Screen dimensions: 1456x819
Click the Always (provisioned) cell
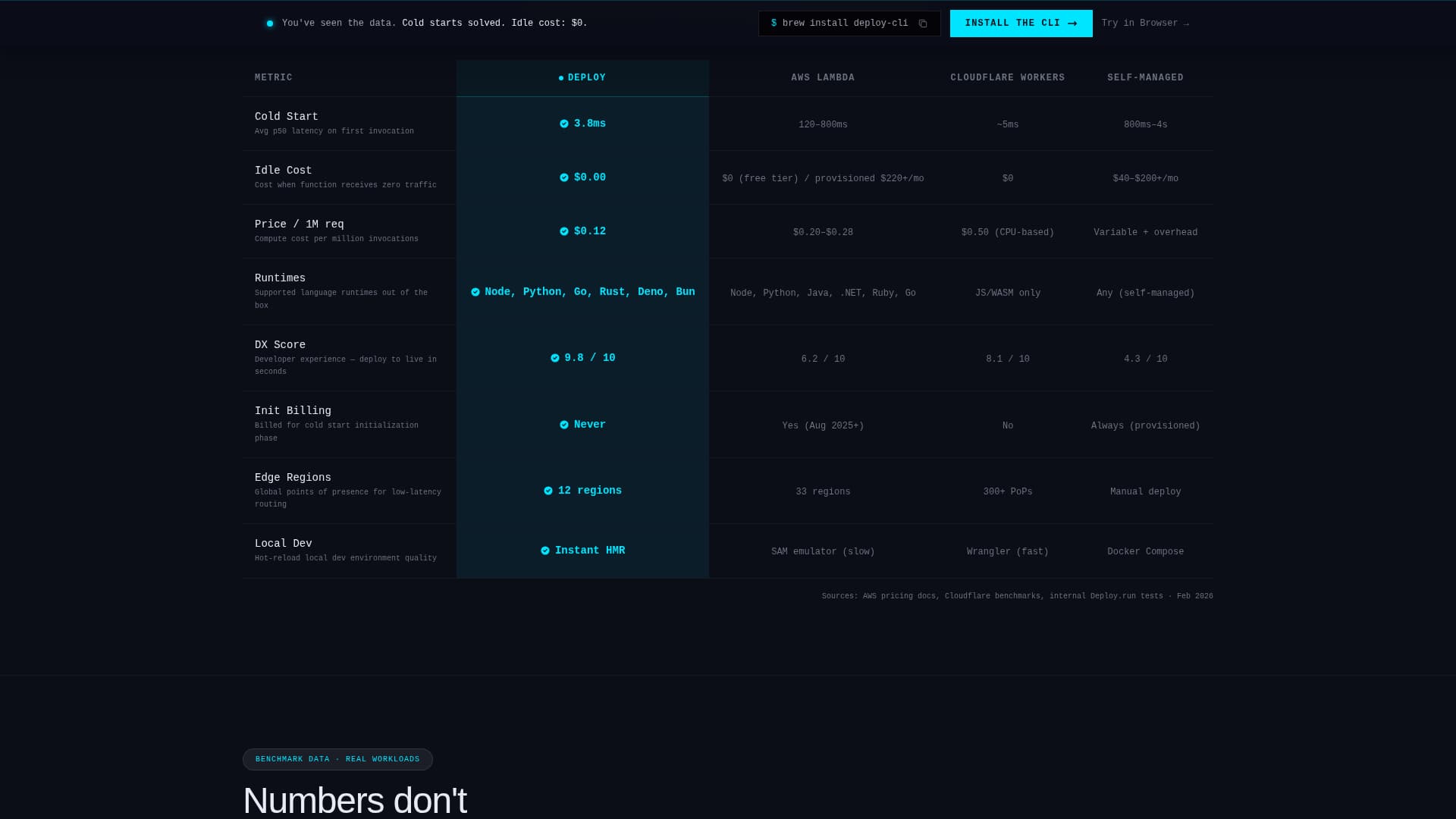pyautogui.click(x=1145, y=426)
